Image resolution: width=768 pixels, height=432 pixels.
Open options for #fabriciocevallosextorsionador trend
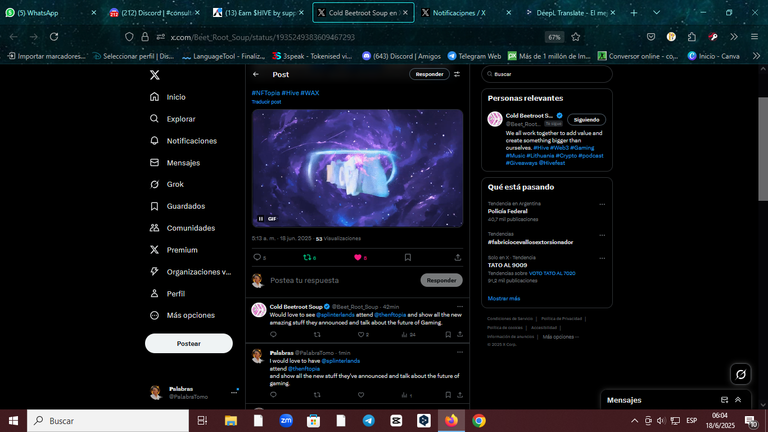coord(602,235)
